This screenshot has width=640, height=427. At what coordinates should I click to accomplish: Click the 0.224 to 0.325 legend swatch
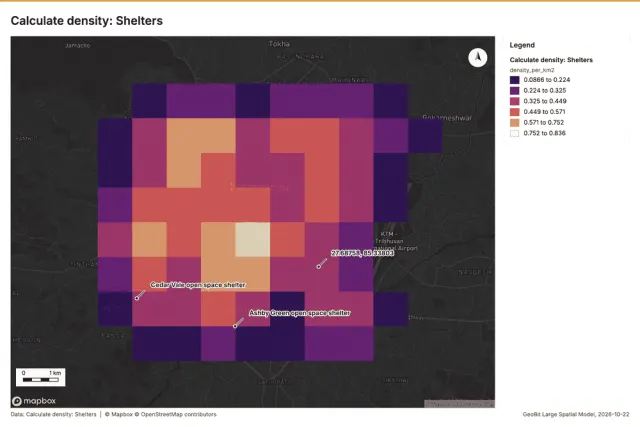[514, 91]
